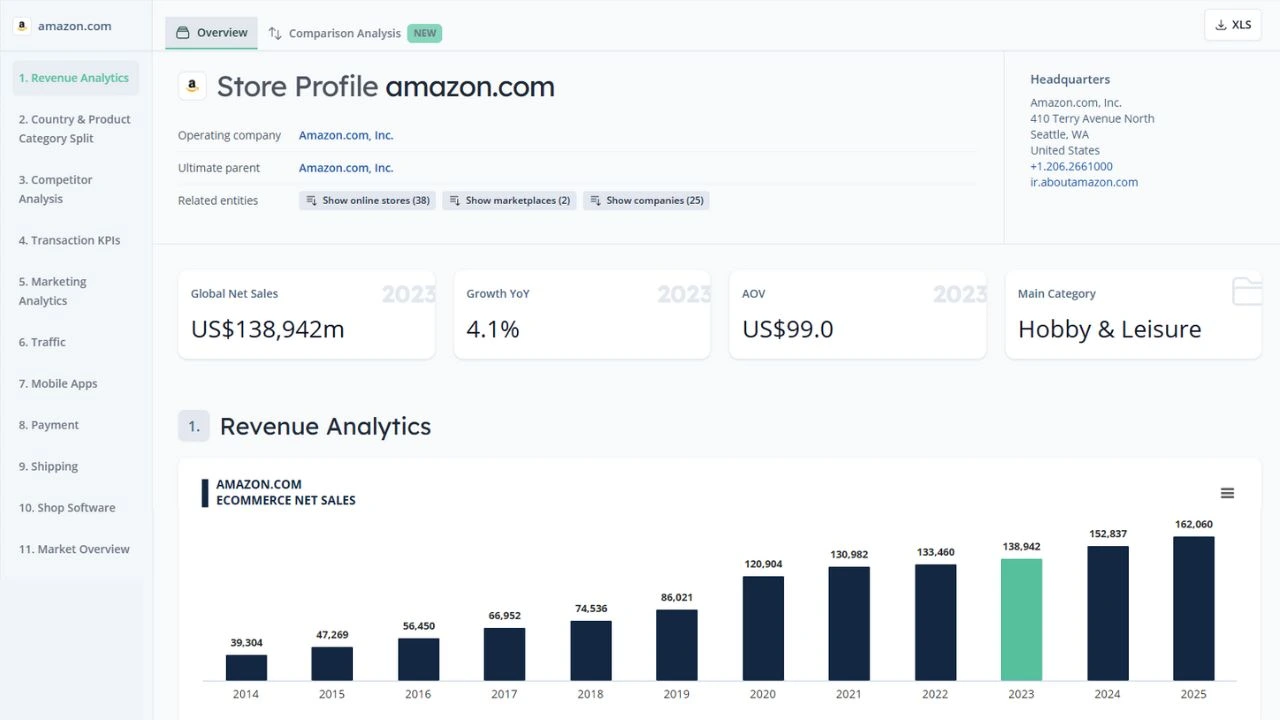Click the Amazon.com, Inc. operating company link
The width and height of the screenshot is (1280, 720).
(x=346, y=134)
